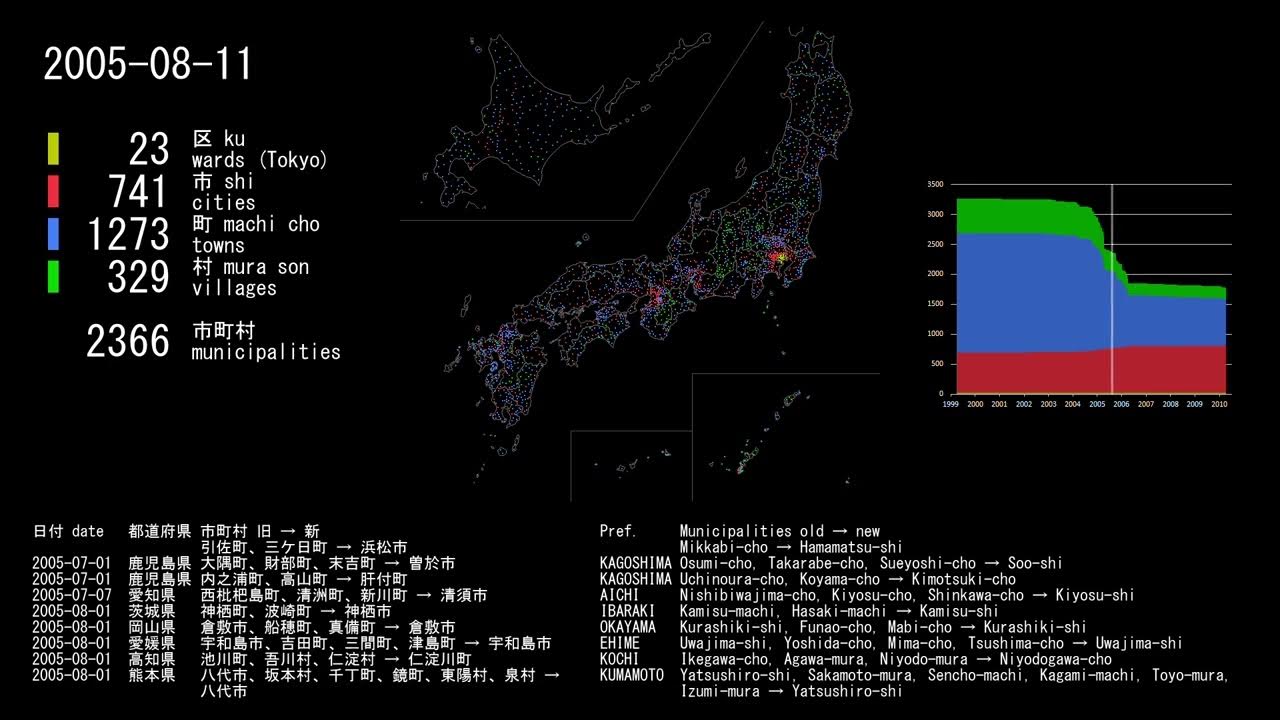1280x720 pixels.
Task: Click the green villages legend swatch
Action: pyautogui.click(x=53, y=276)
